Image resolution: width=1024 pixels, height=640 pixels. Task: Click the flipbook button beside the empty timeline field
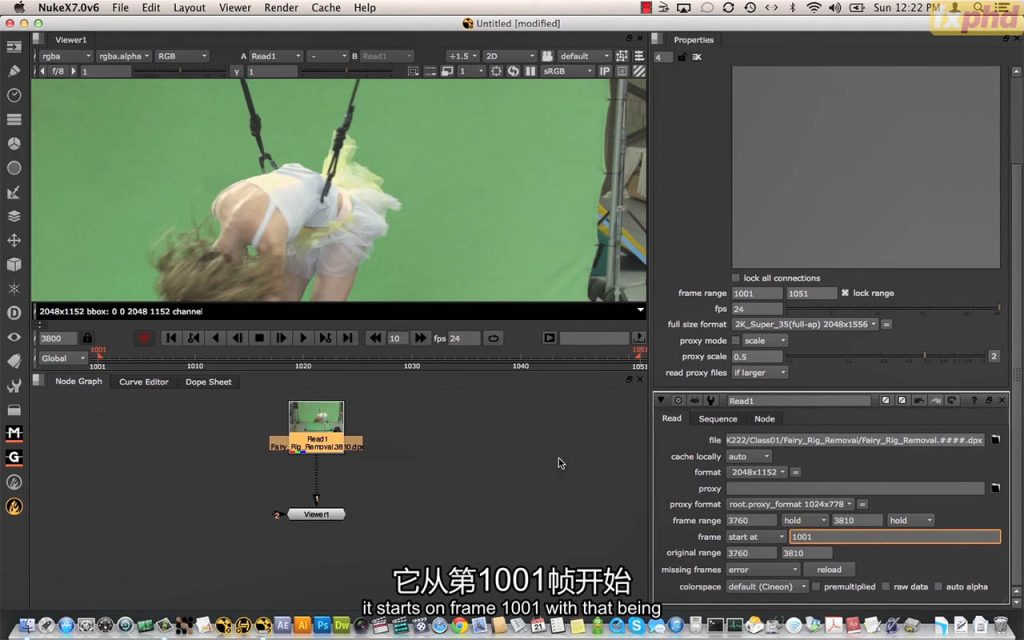[549, 338]
